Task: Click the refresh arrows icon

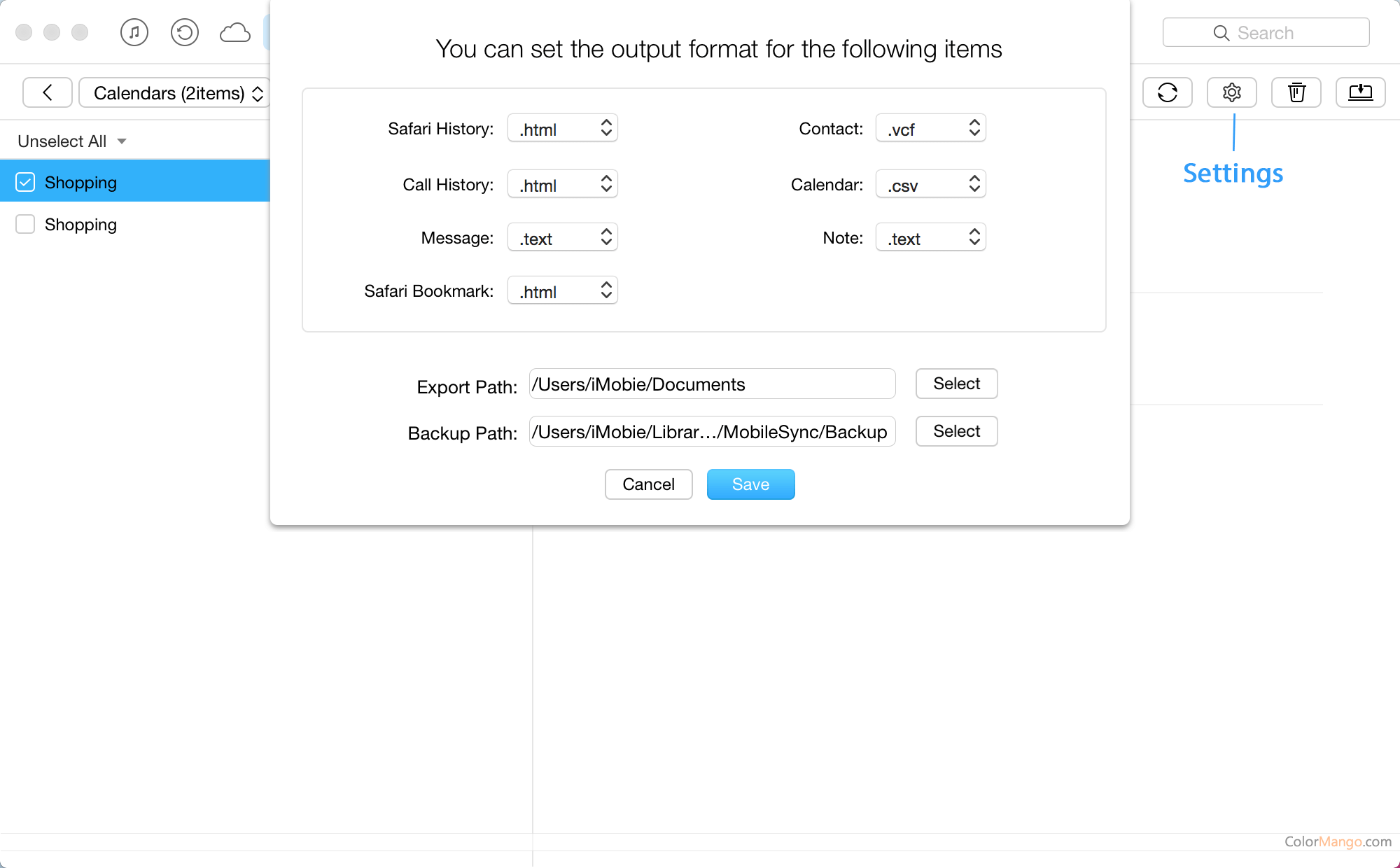Action: point(1167,92)
